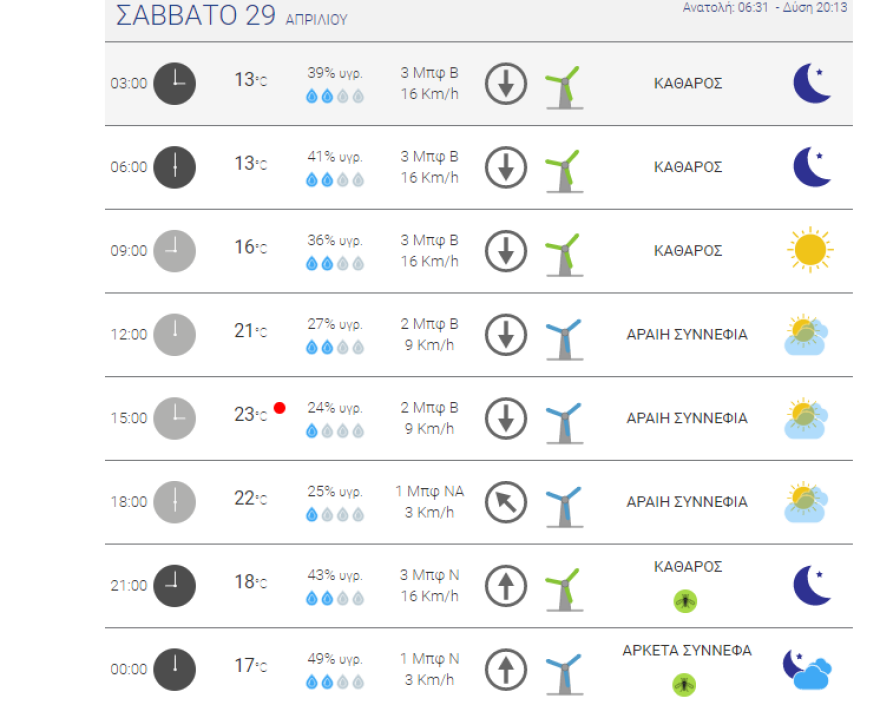This screenshot has width=880, height=705.
Task: Click the green windmill icon at 06:00
Action: click(563, 169)
